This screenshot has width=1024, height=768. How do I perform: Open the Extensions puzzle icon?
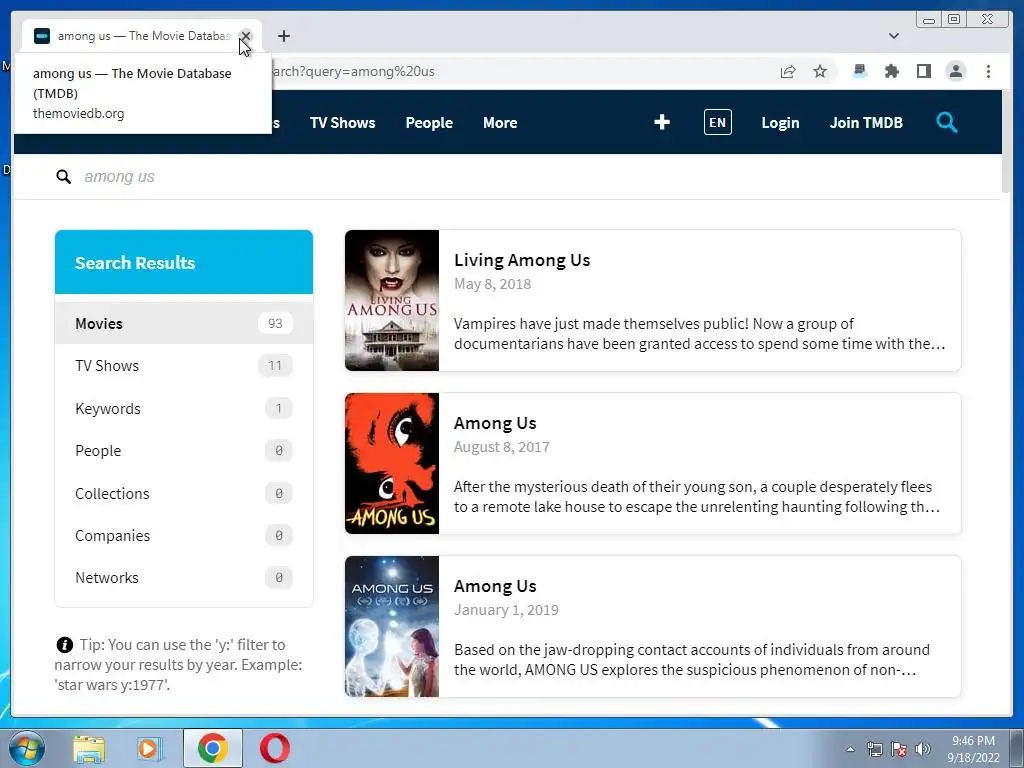[891, 71]
